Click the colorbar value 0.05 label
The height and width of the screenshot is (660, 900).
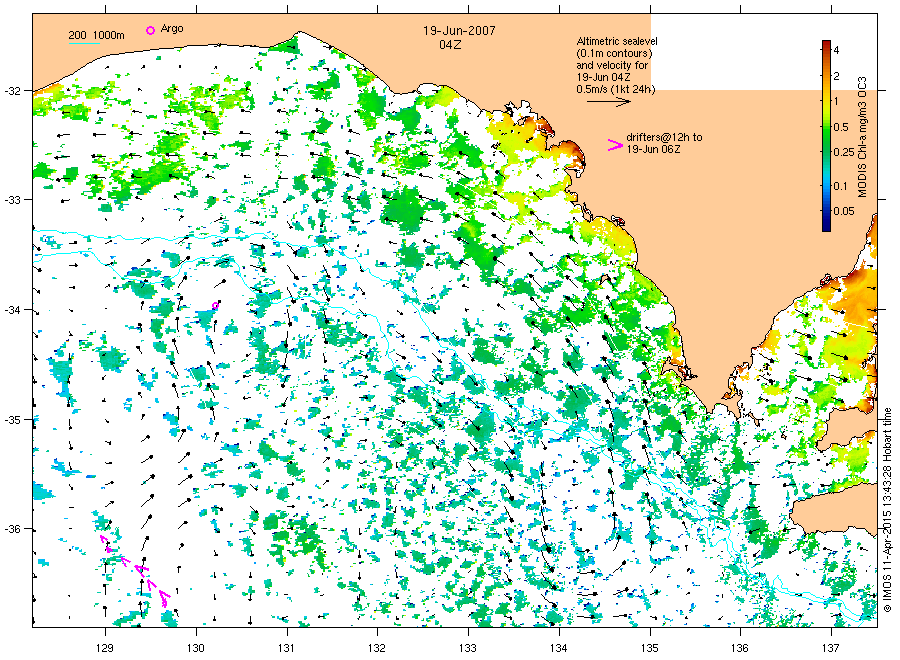coord(844,211)
